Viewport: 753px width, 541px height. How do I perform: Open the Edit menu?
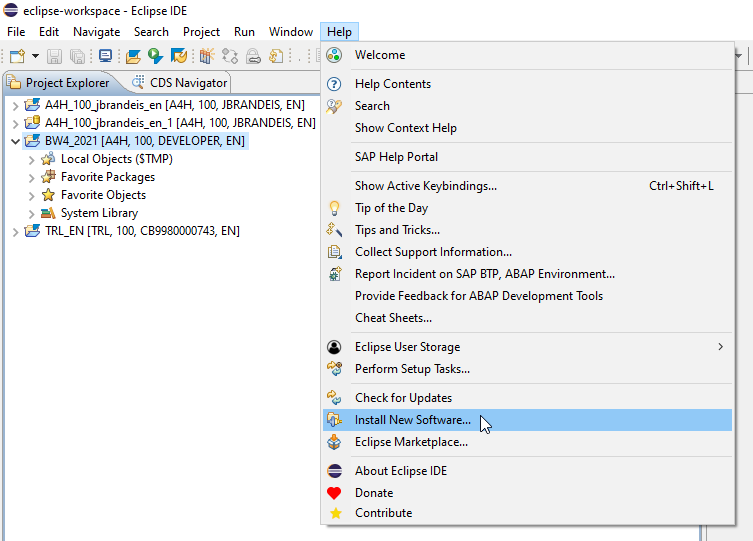click(x=49, y=32)
